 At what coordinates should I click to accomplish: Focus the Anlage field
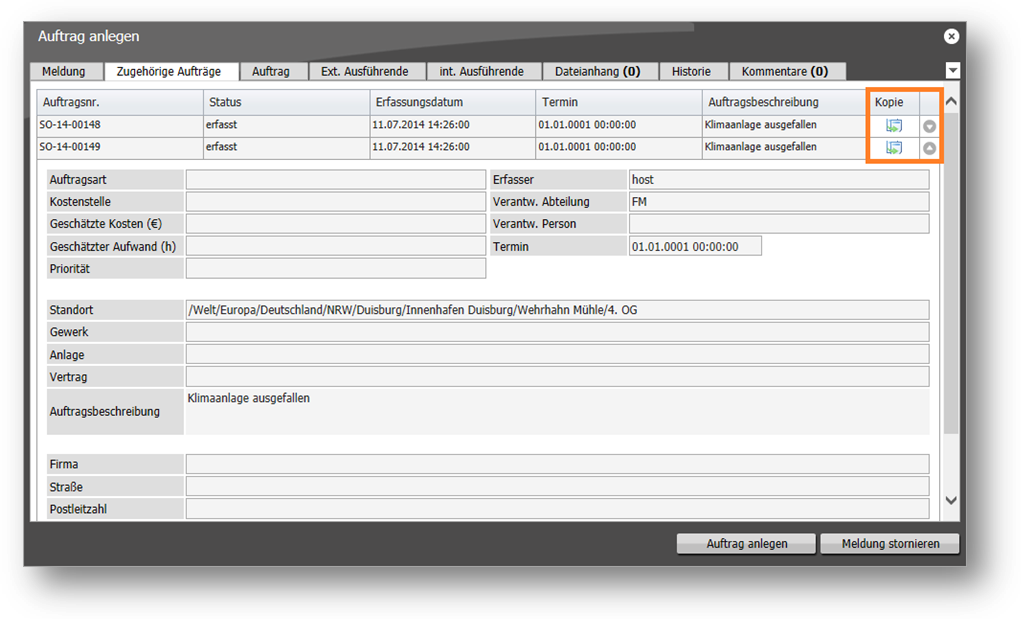[557, 354]
